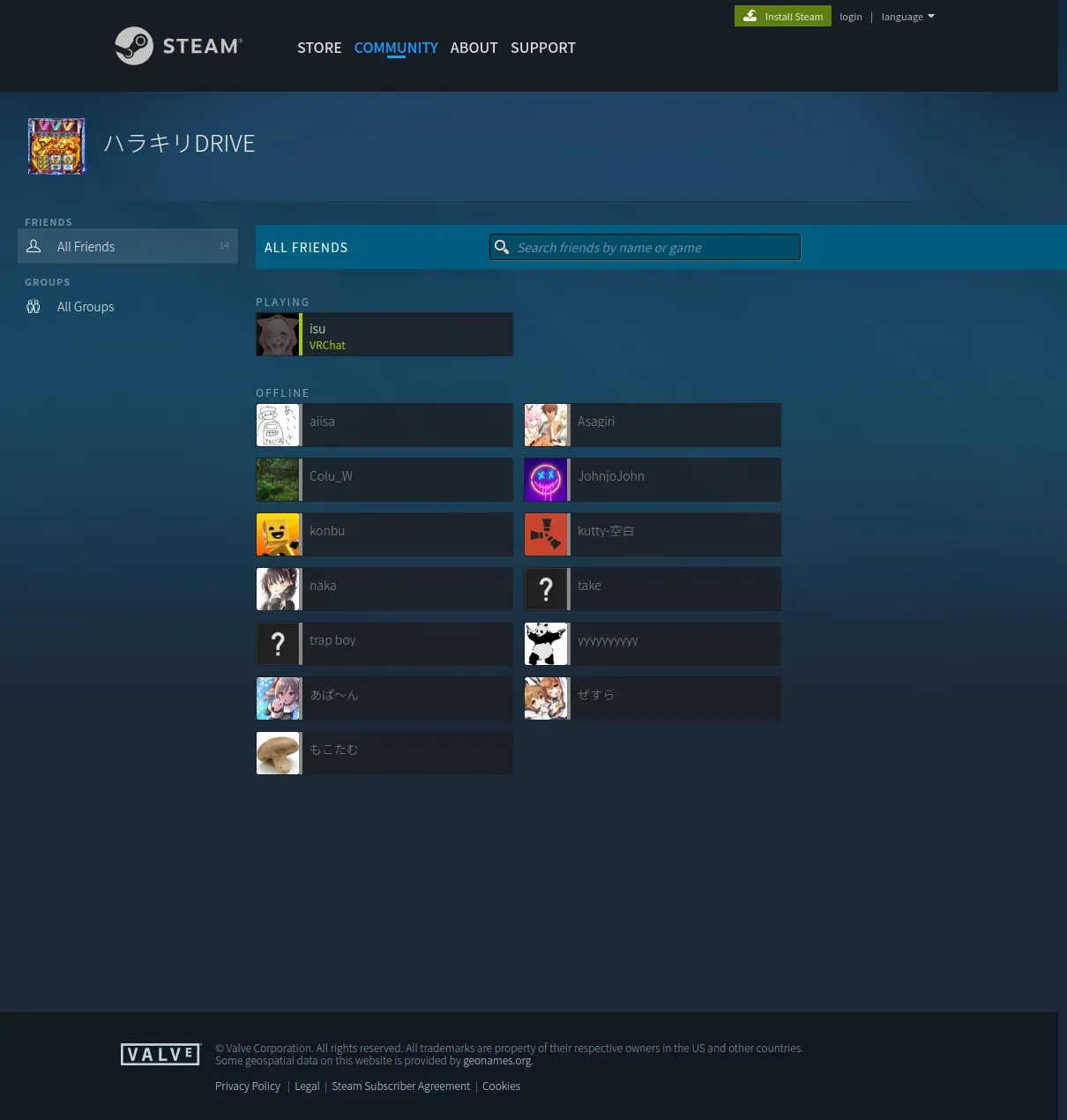The height and width of the screenshot is (1120, 1067).
Task: Click the All Friends person icon
Action: (34, 246)
